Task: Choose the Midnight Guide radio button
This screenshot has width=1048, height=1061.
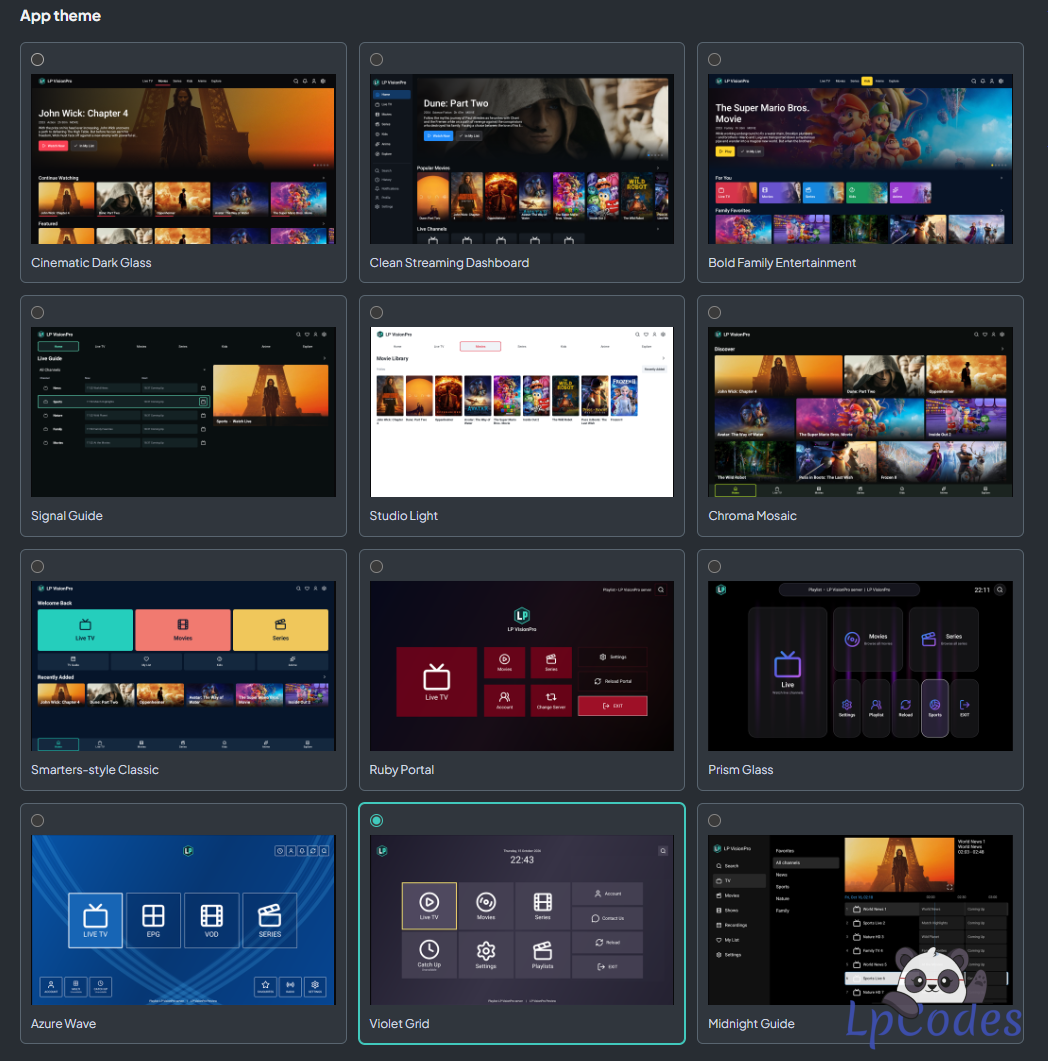Action: click(x=714, y=821)
